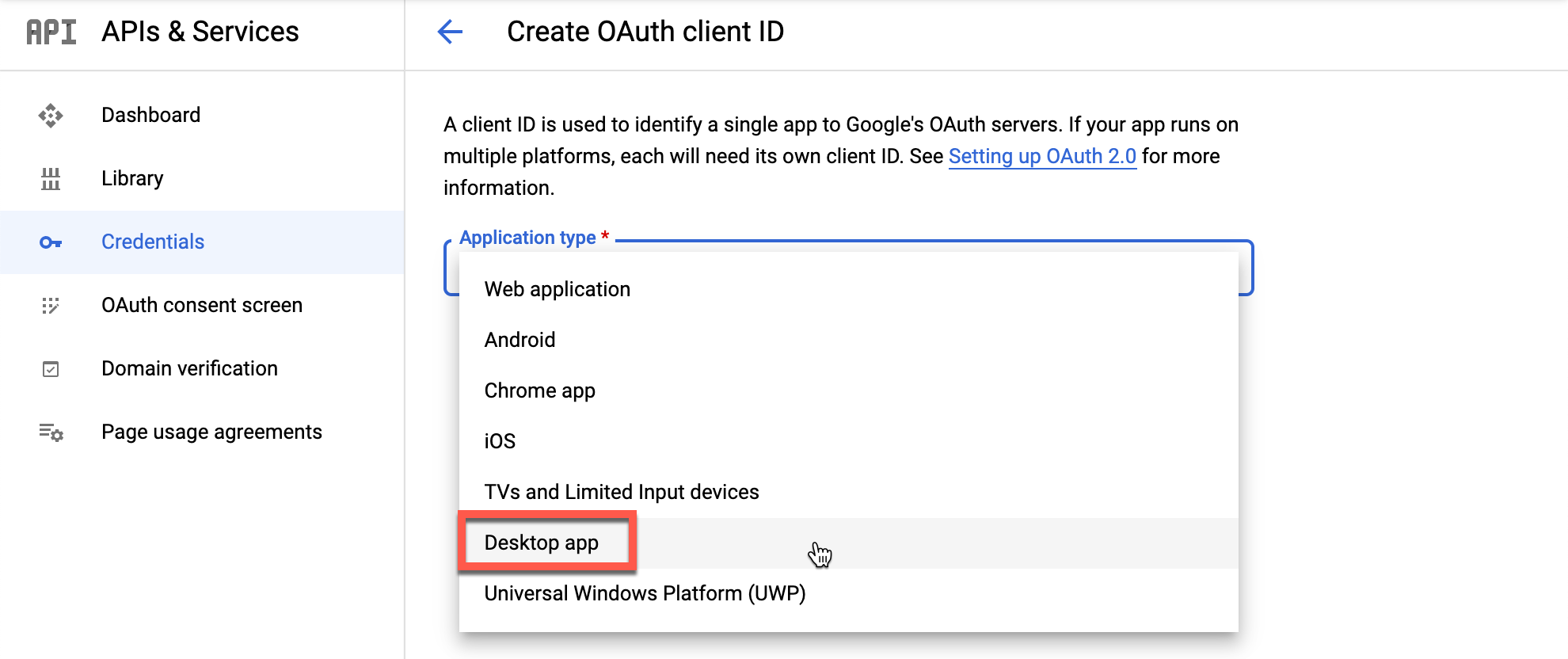Click the Domain verification checkbox icon
The height and width of the screenshot is (659, 1568).
[x=51, y=369]
